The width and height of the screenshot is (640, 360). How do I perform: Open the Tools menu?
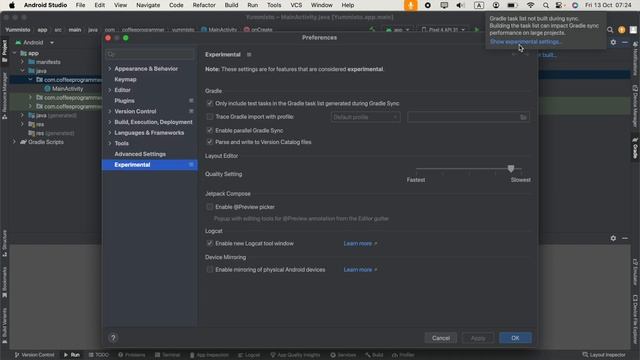pyautogui.click(x=274, y=5)
